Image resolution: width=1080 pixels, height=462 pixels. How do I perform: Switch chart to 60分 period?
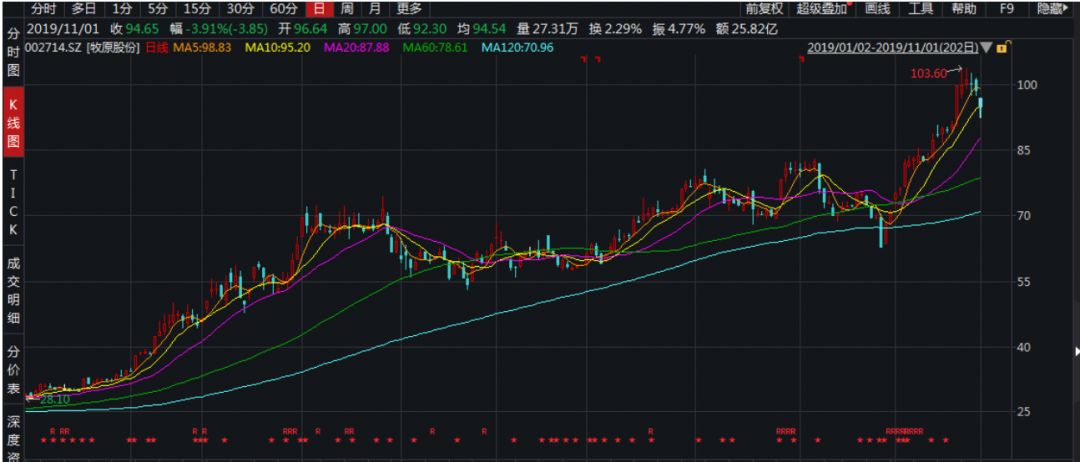(x=283, y=9)
